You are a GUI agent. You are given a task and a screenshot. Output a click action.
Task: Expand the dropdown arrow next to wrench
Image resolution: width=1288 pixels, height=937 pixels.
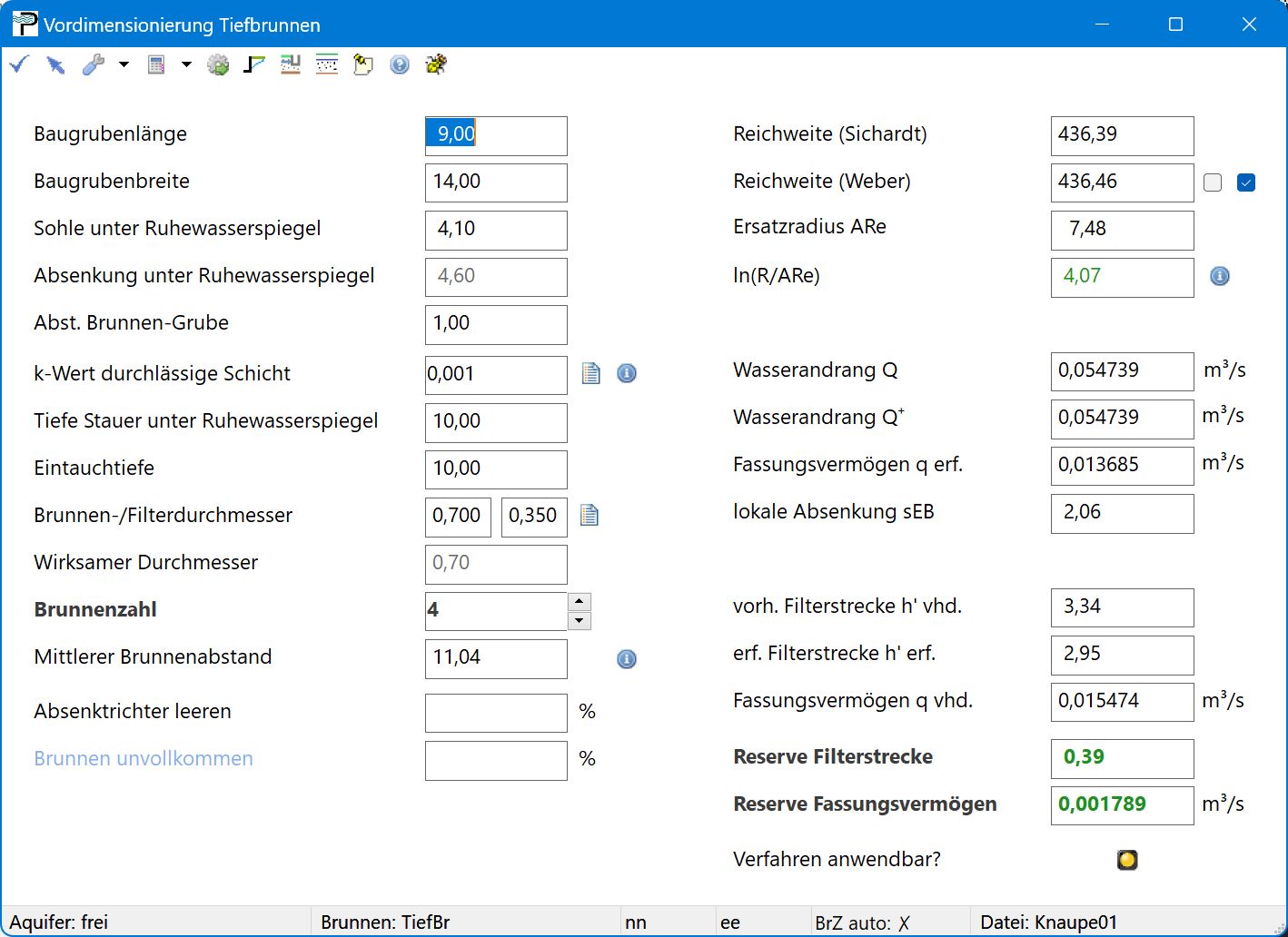click(124, 64)
